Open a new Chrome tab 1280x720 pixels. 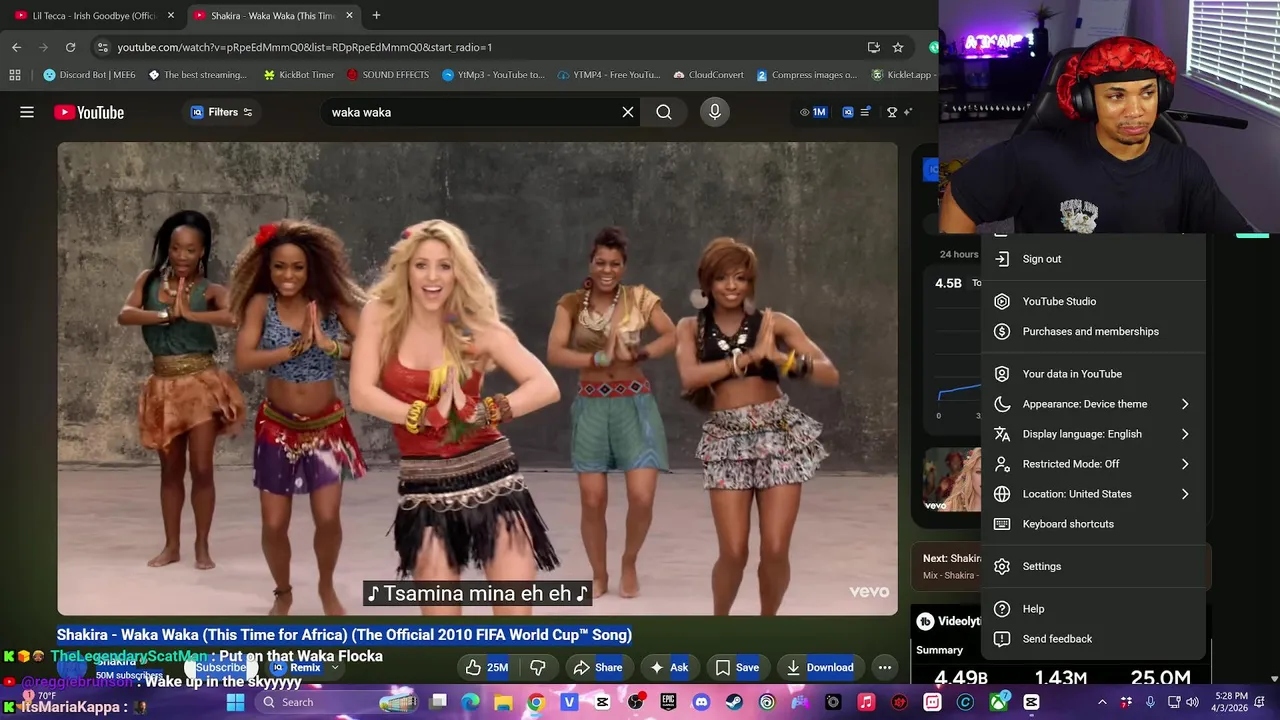pyautogui.click(x=376, y=15)
